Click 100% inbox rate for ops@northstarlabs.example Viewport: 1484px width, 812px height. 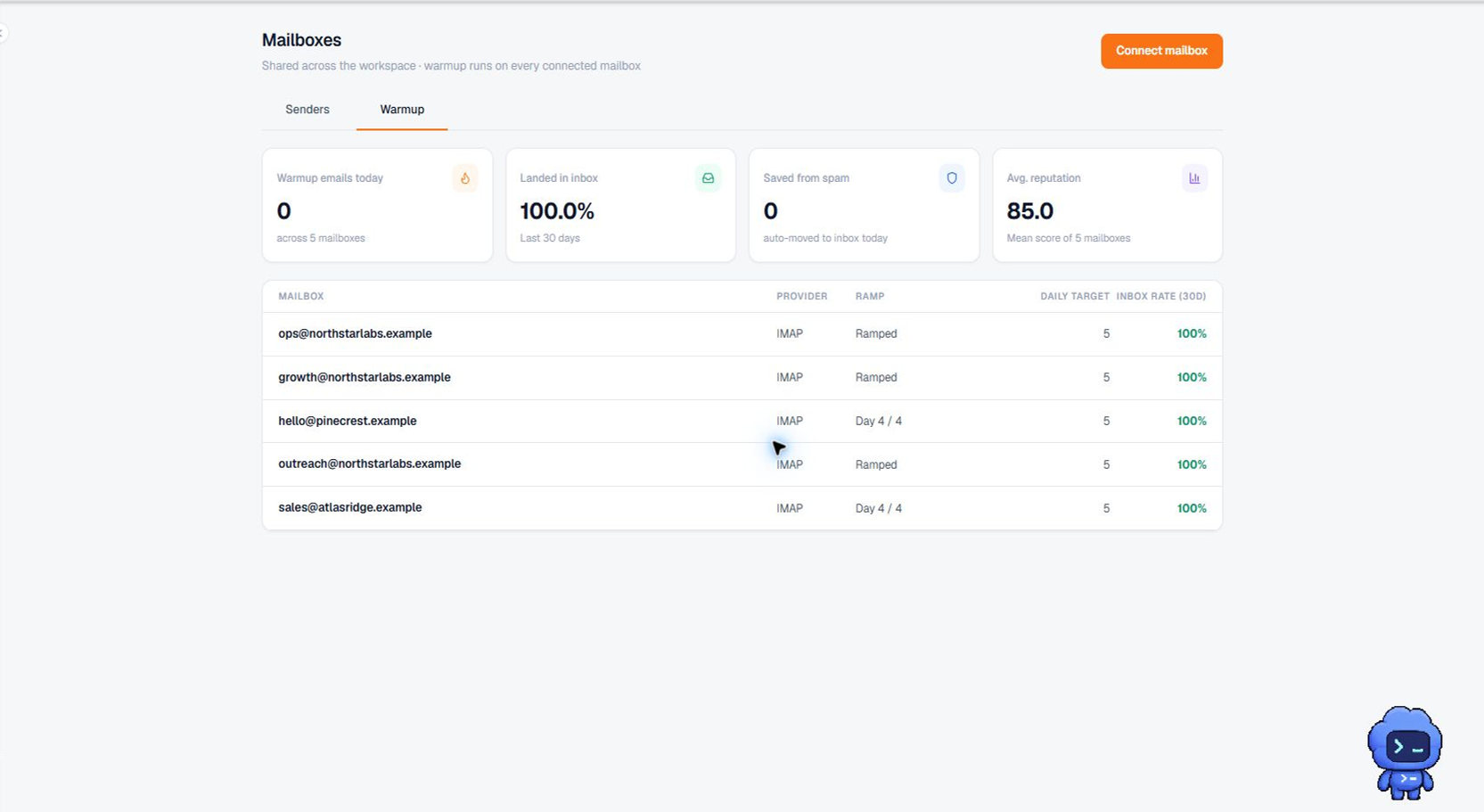coord(1192,333)
